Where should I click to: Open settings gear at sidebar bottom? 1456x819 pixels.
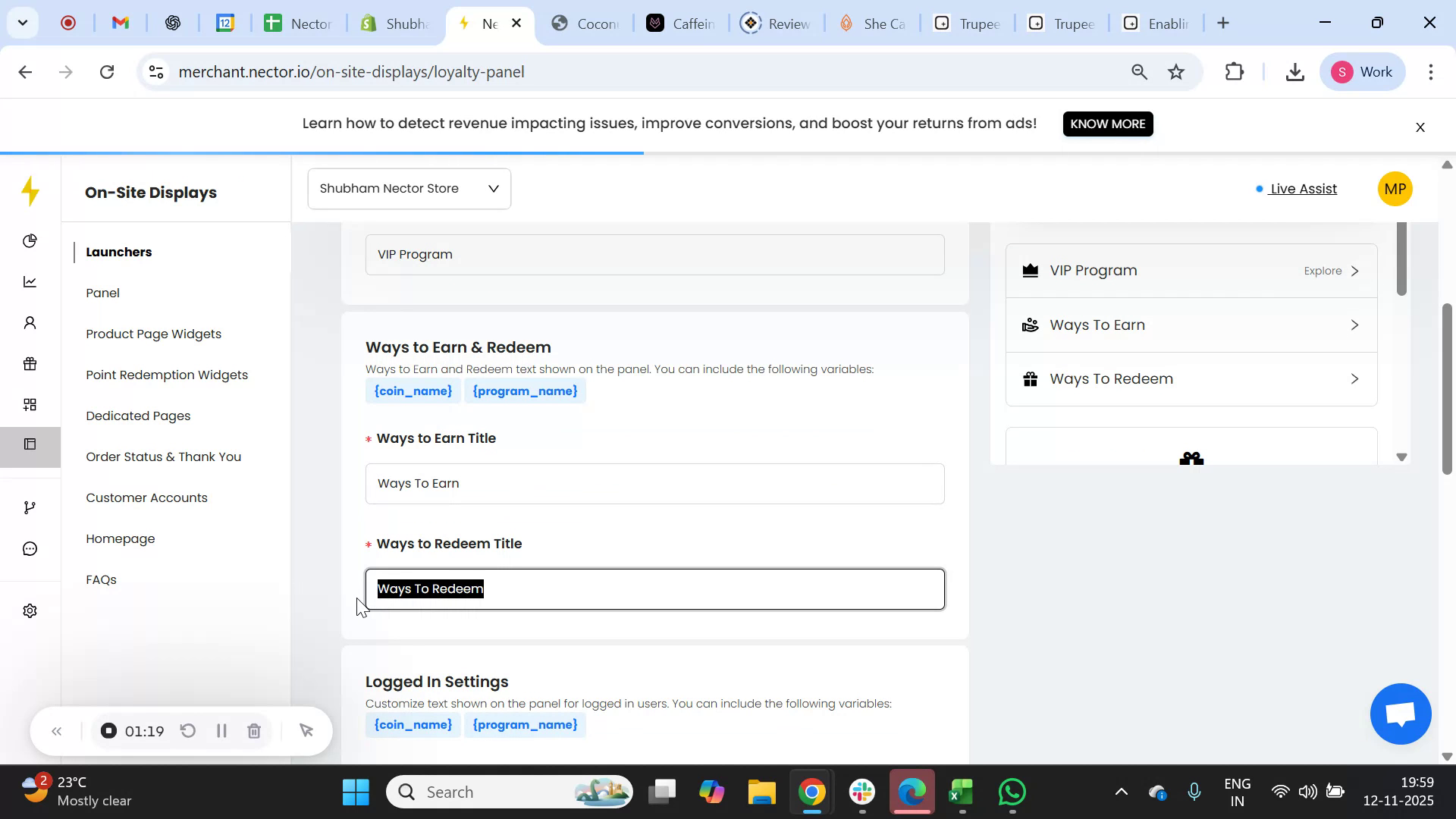(x=30, y=610)
